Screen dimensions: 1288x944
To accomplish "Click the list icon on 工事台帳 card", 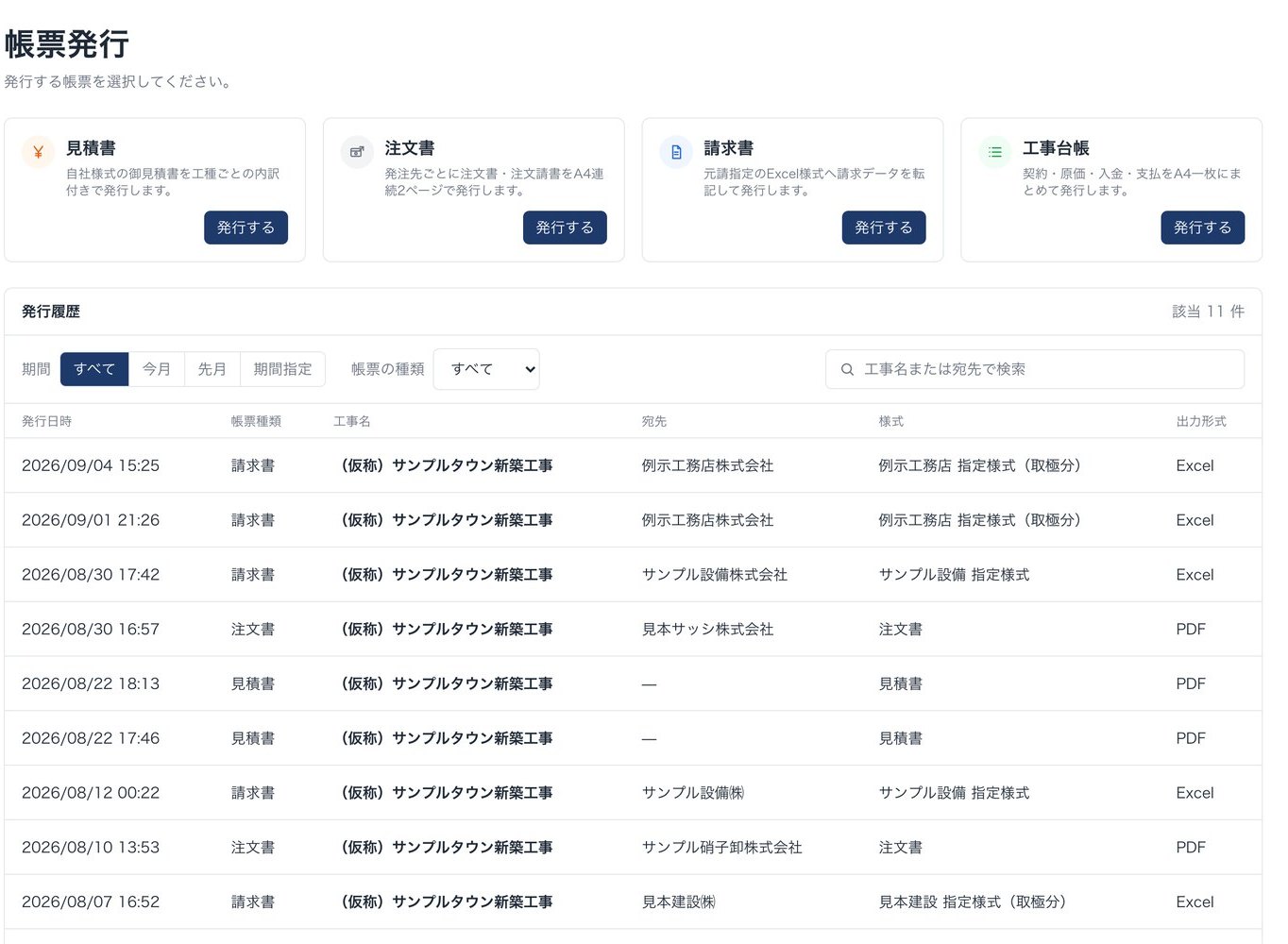I will [x=995, y=152].
